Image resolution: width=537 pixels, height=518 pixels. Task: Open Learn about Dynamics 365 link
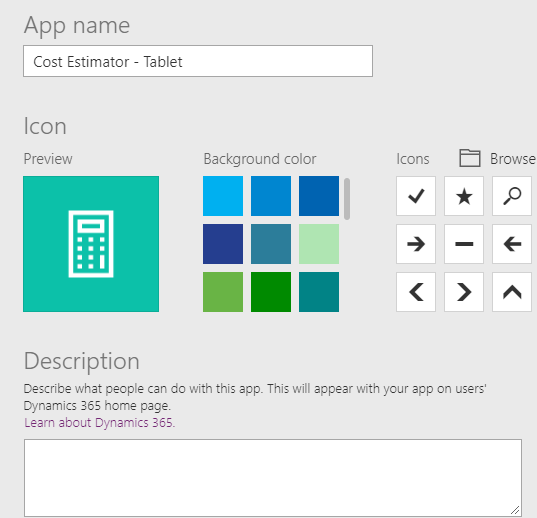pyautogui.click(x=99, y=422)
